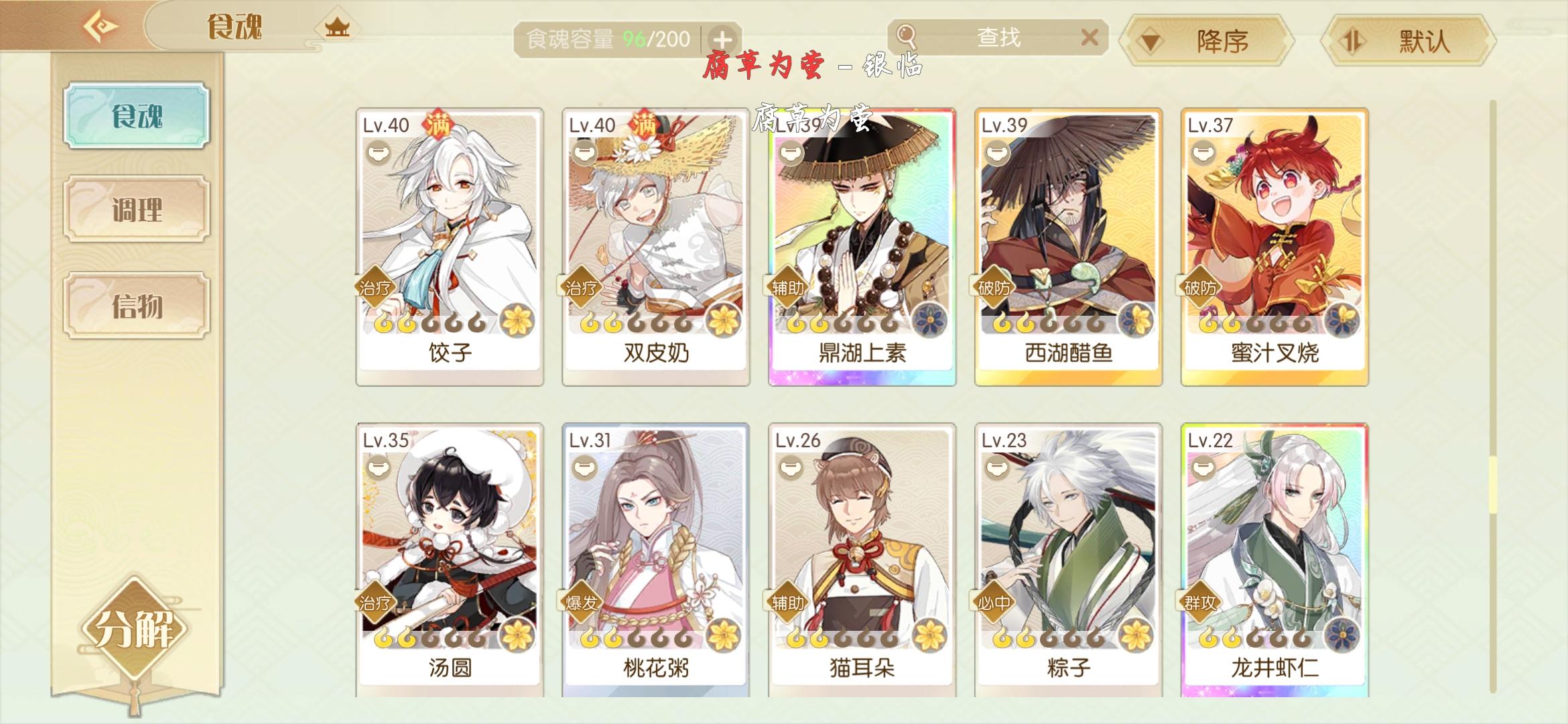Screen dimensions: 1568x724
Task: Tap the bowl icon on 蜜汁叉烧 card
Action: [x=1202, y=154]
